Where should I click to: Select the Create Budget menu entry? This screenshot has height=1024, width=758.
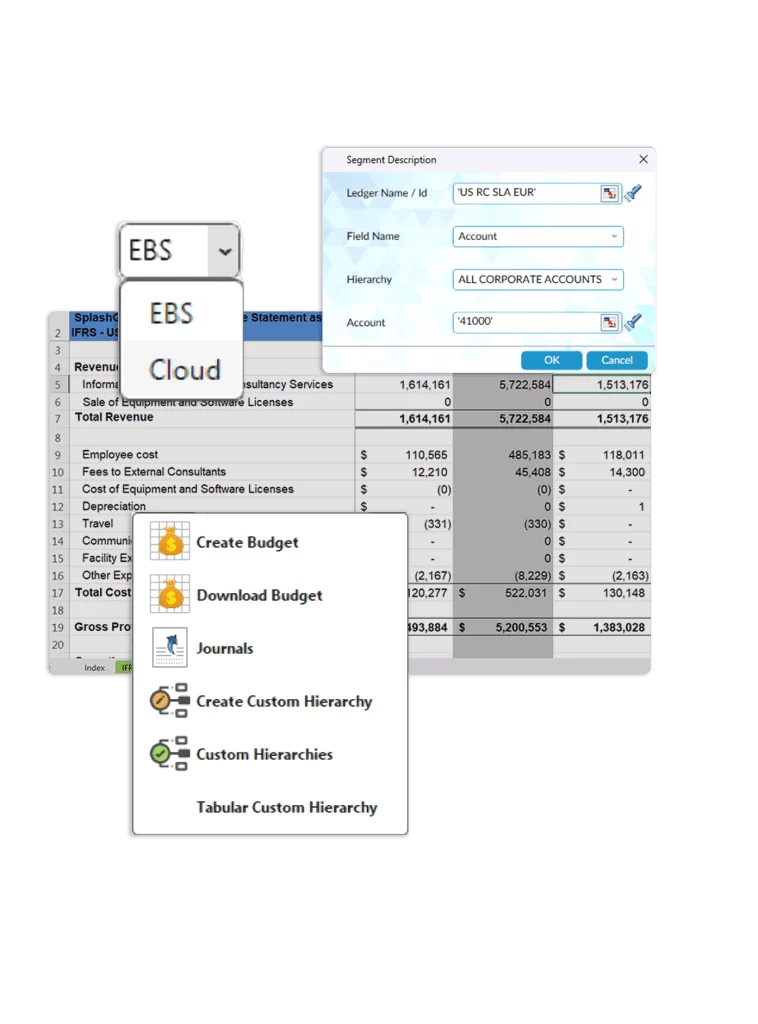[x=270, y=542]
